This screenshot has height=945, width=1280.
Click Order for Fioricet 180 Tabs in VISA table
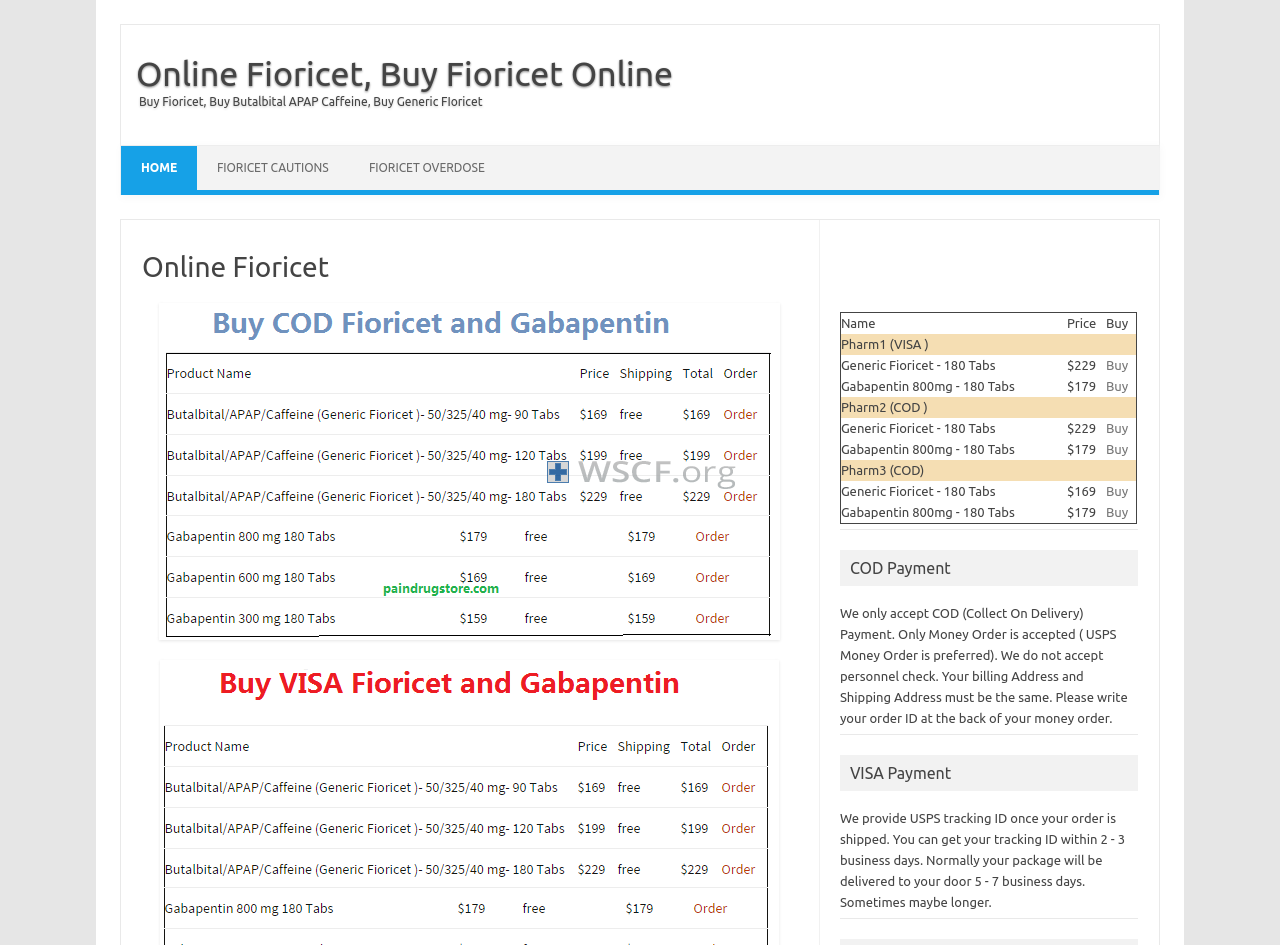pyautogui.click(x=738, y=869)
